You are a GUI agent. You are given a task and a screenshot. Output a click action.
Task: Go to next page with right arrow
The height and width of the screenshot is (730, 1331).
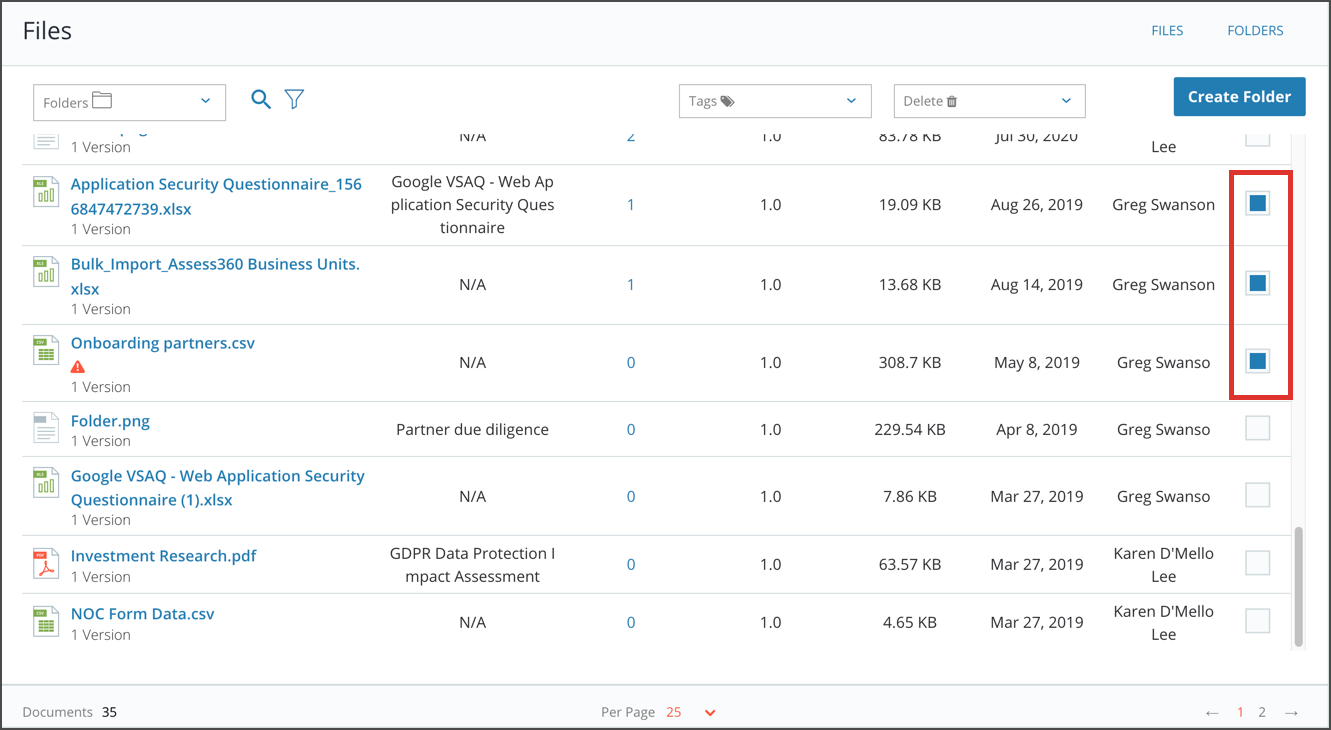click(1292, 713)
